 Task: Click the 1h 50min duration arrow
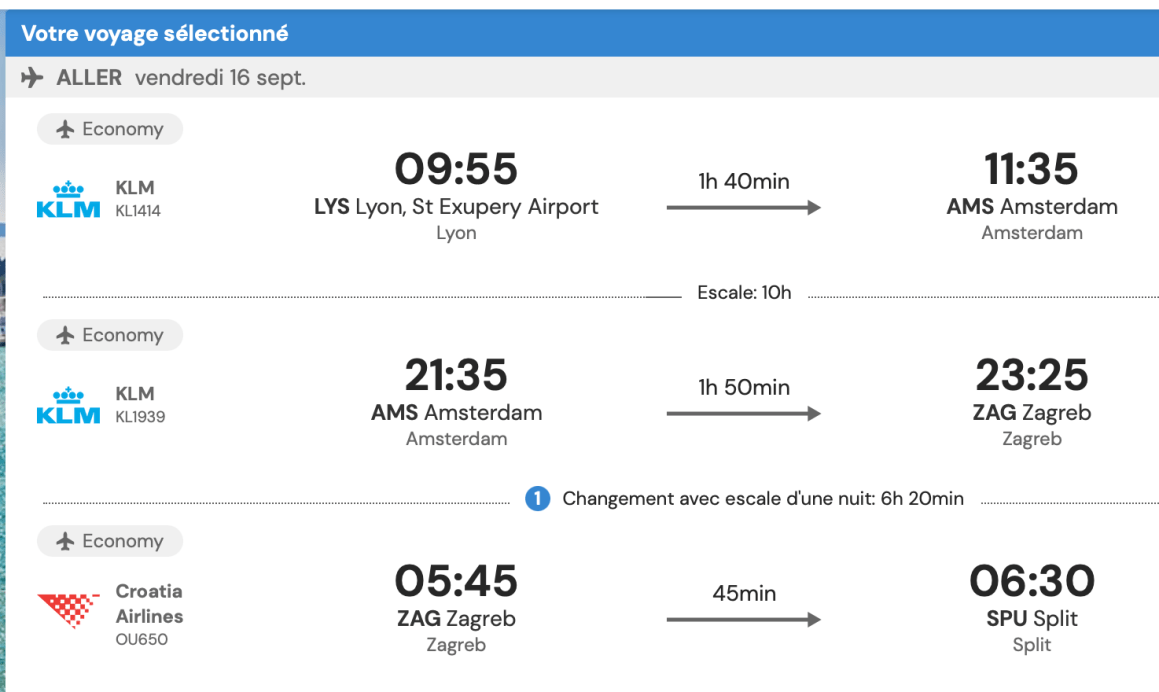point(743,413)
